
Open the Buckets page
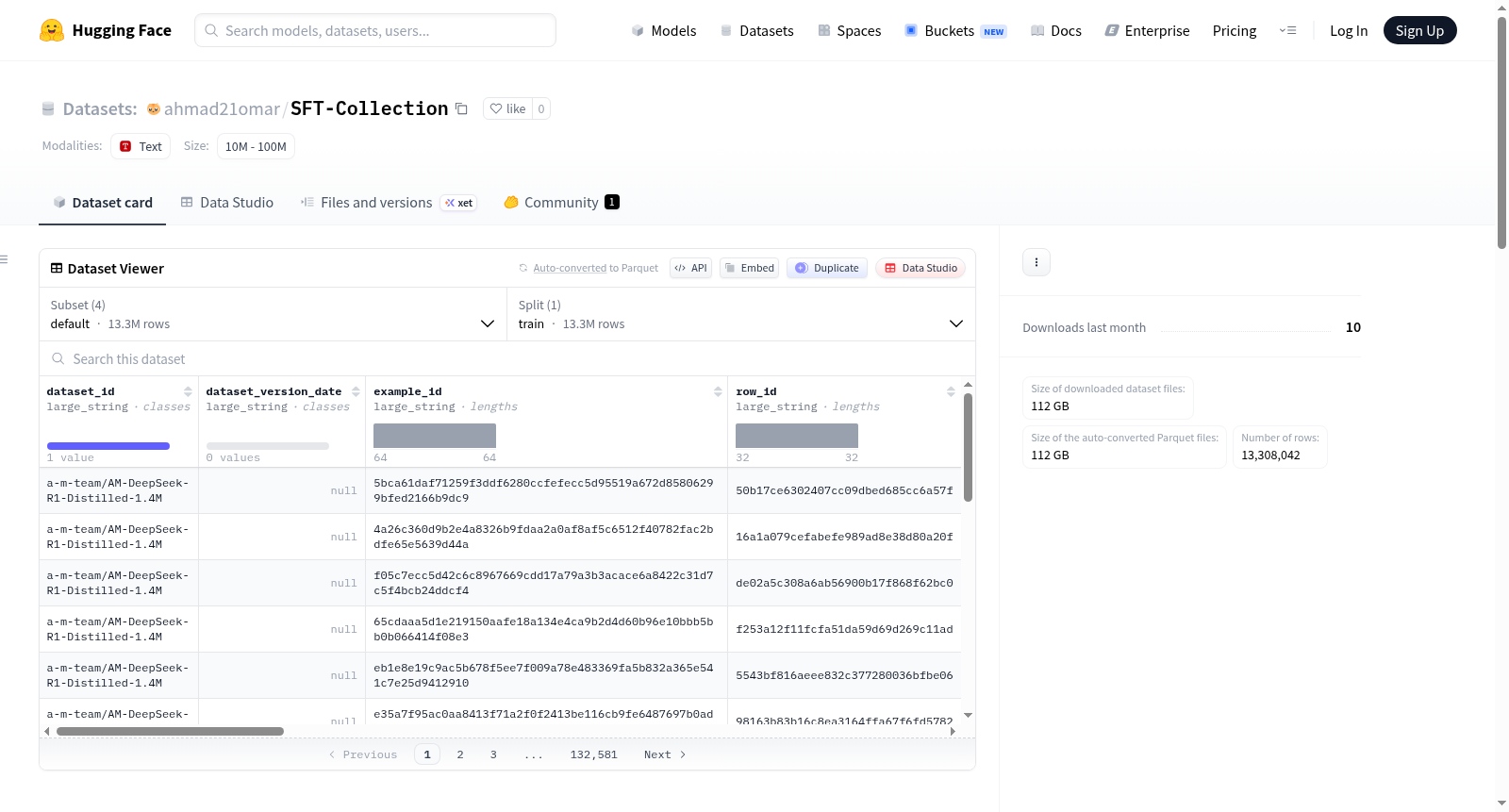pos(955,30)
